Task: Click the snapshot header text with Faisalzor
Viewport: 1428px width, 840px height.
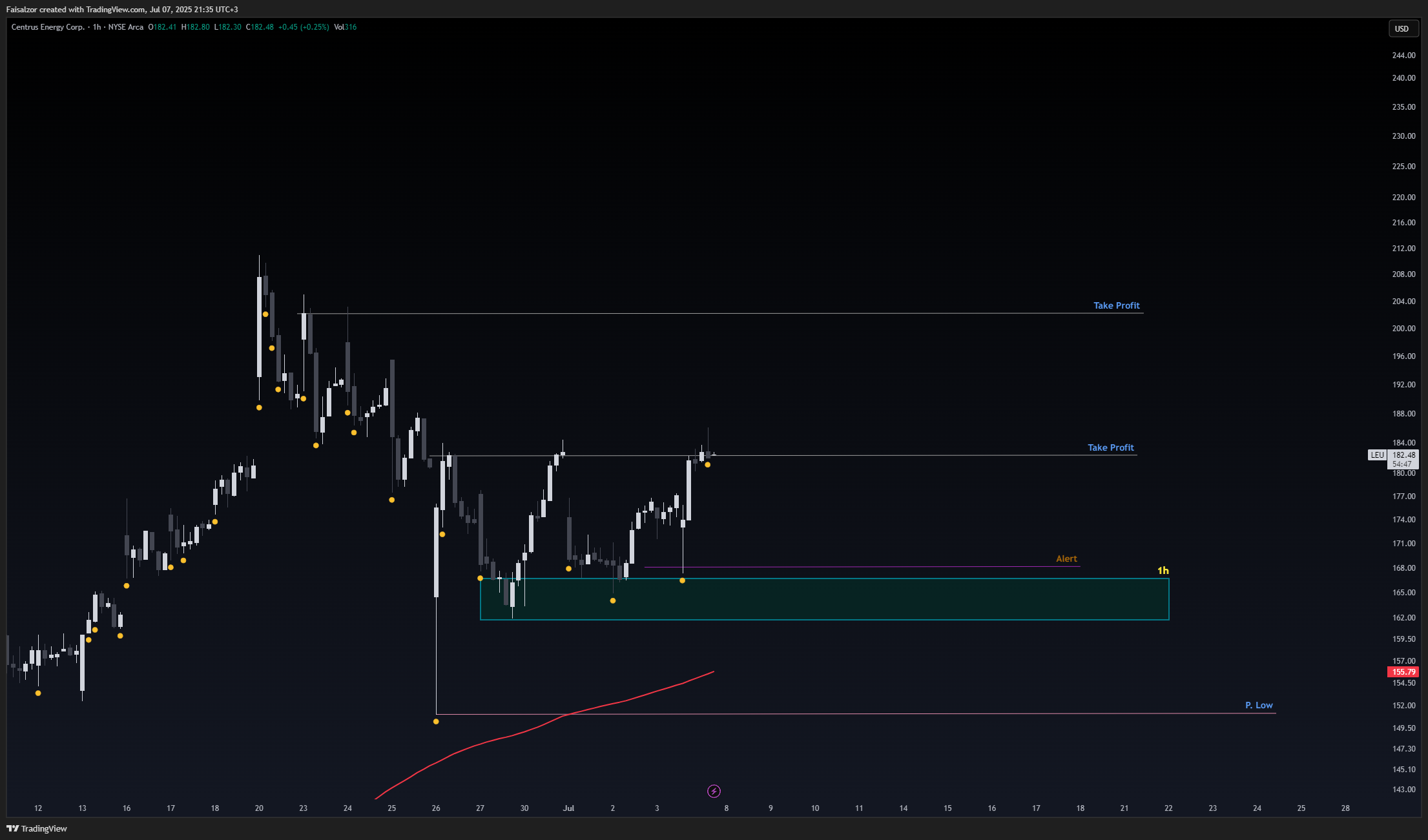Action: tap(122, 10)
